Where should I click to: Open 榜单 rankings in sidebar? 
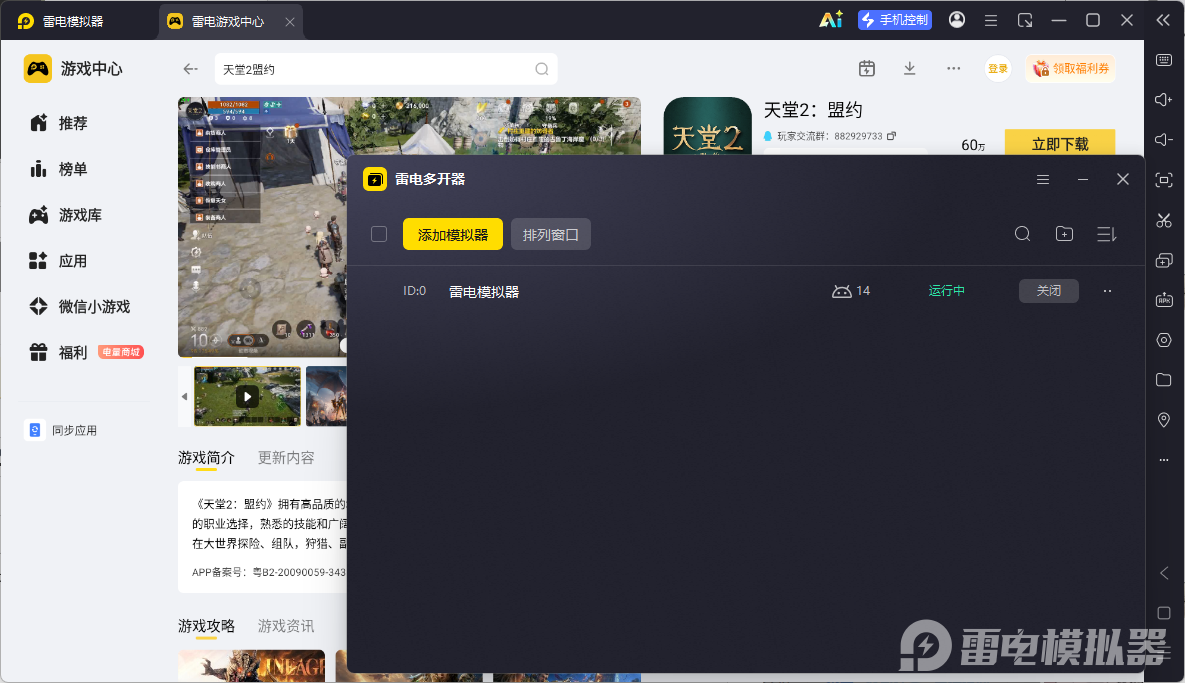[58, 169]
